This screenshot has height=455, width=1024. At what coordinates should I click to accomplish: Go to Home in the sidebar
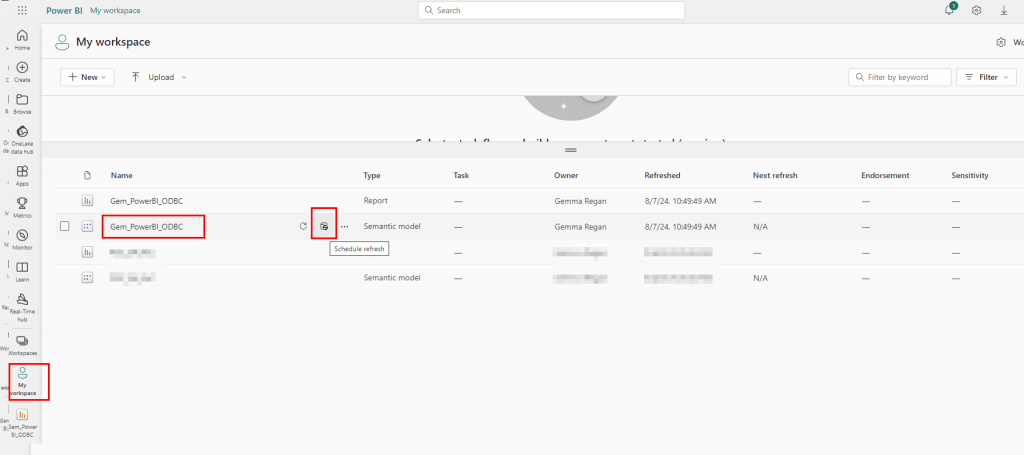click(22, 40)
